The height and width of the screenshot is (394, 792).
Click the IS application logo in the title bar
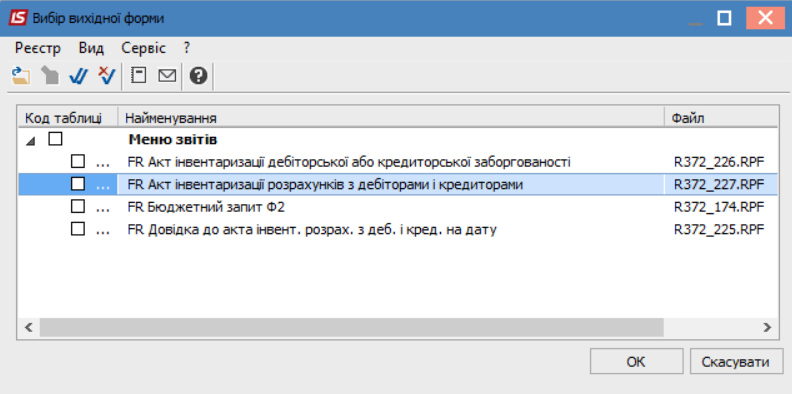click(18, 19)
